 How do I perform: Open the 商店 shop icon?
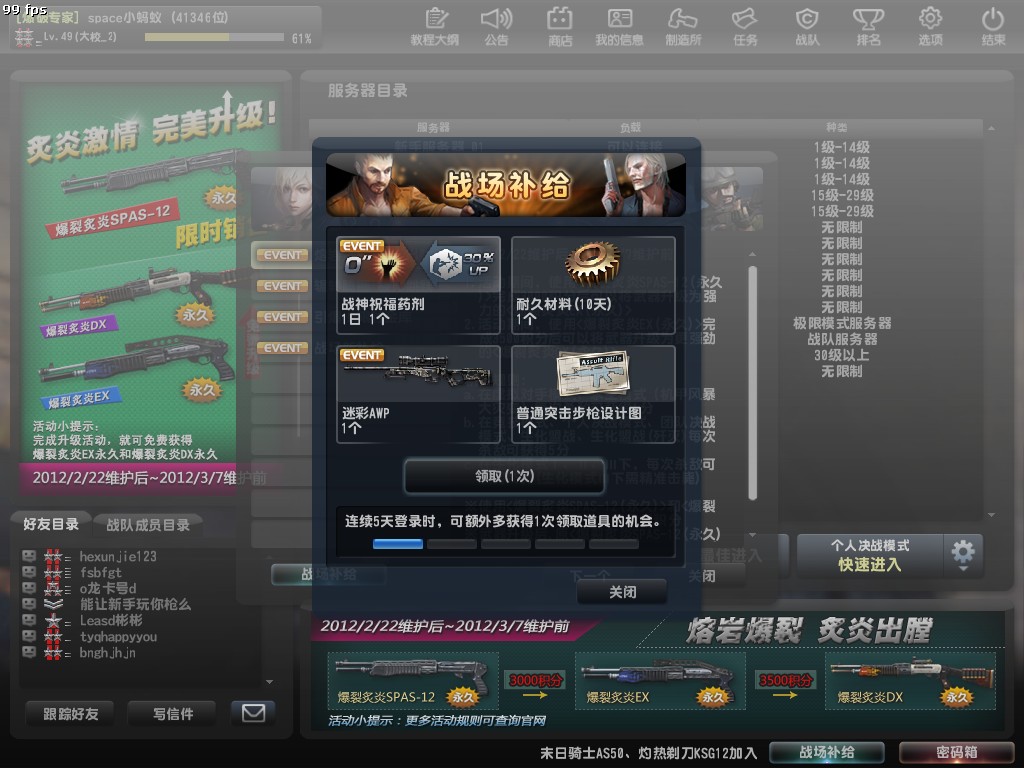point(560,27)
